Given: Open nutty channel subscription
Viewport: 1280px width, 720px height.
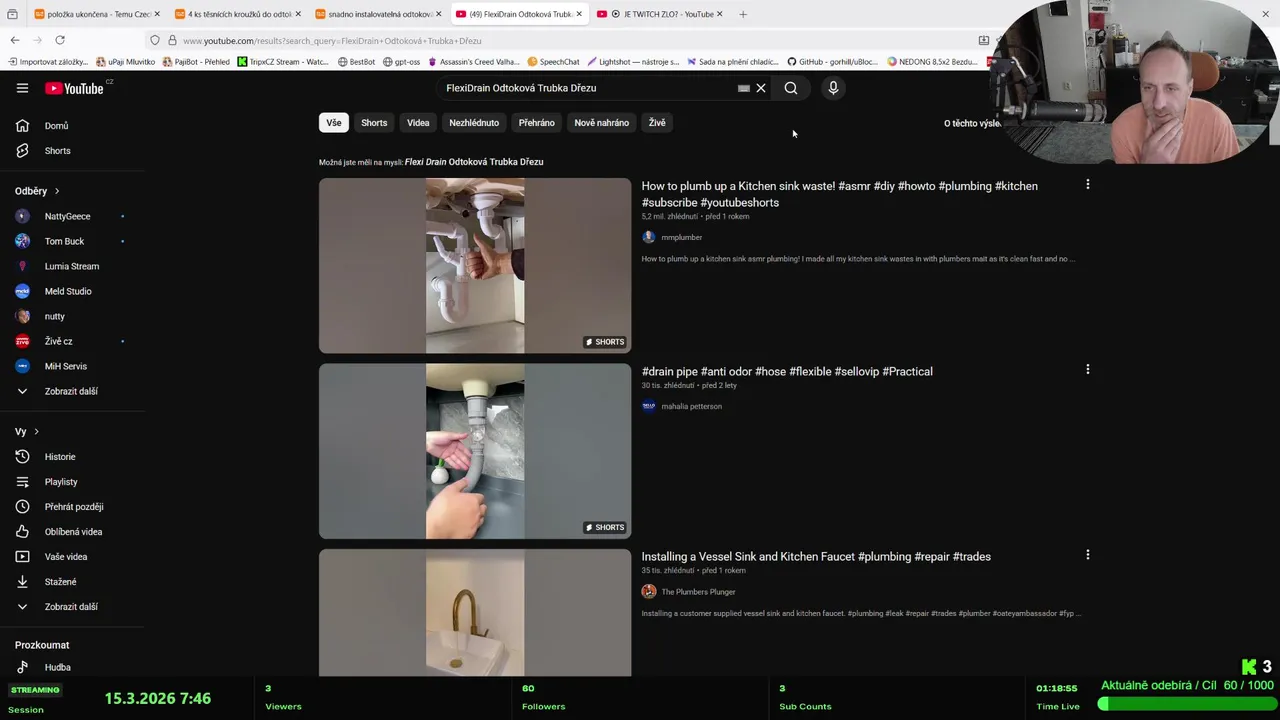Looking at the screenshot, I should click(x=54, y=316).
